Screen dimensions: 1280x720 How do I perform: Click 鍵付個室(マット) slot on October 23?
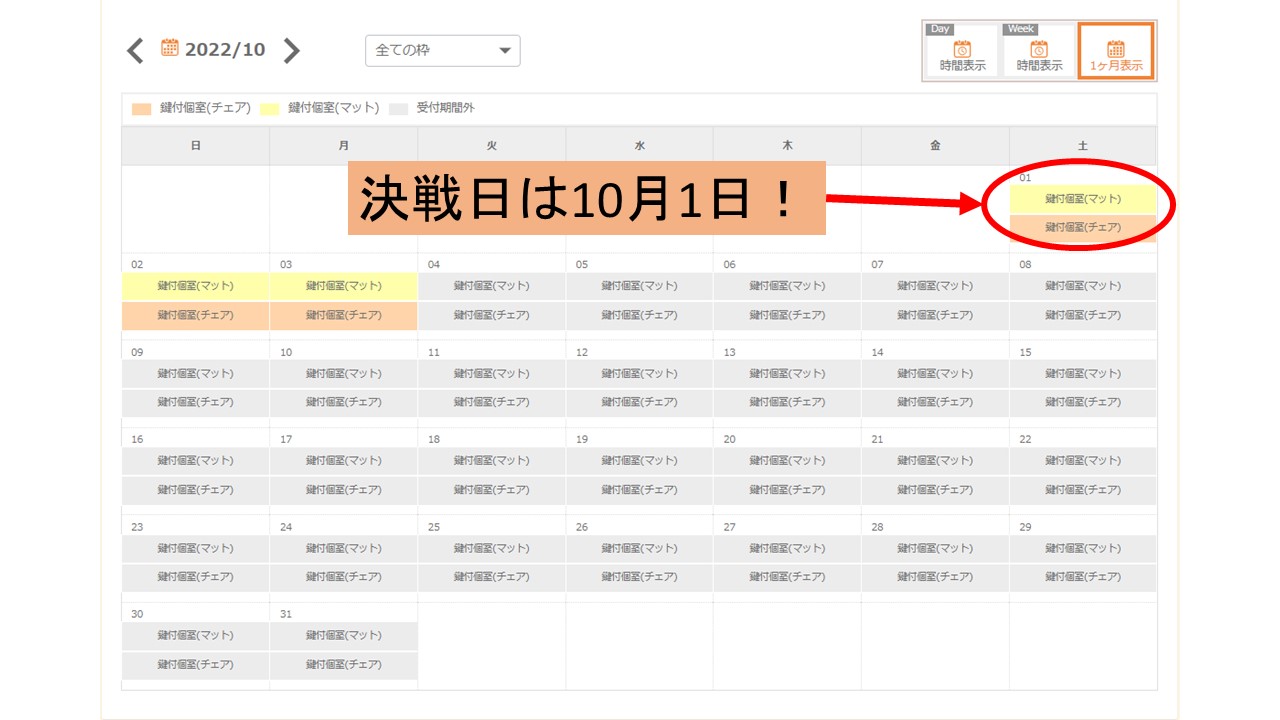[x=196, y=549]
